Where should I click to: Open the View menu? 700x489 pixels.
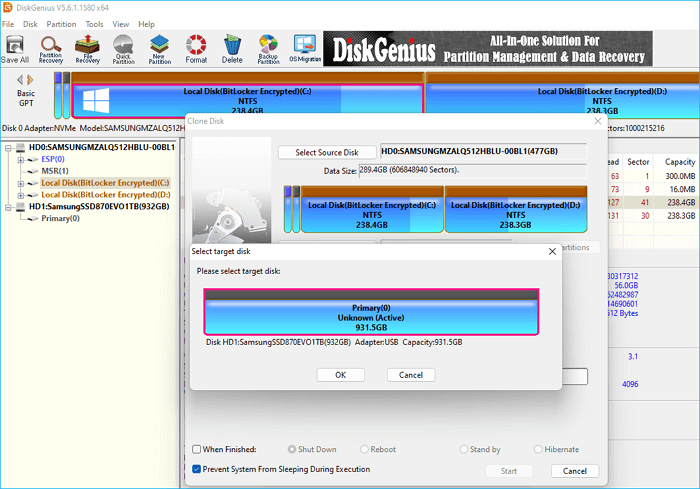[x=121, y=24]
